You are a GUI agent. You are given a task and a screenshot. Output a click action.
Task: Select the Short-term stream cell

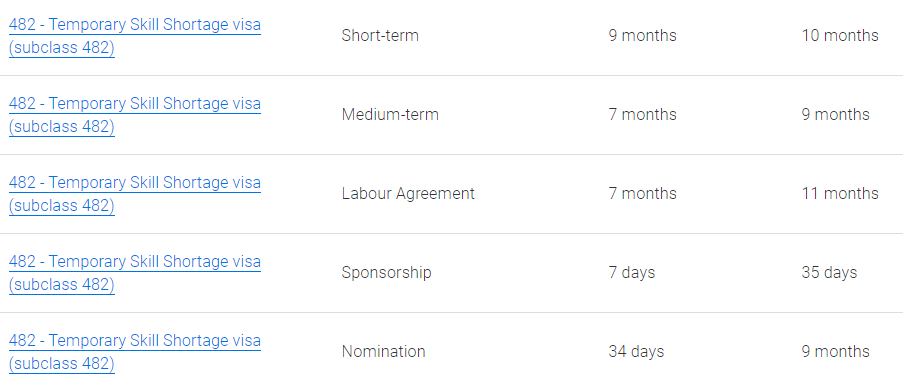coord(380,36)
